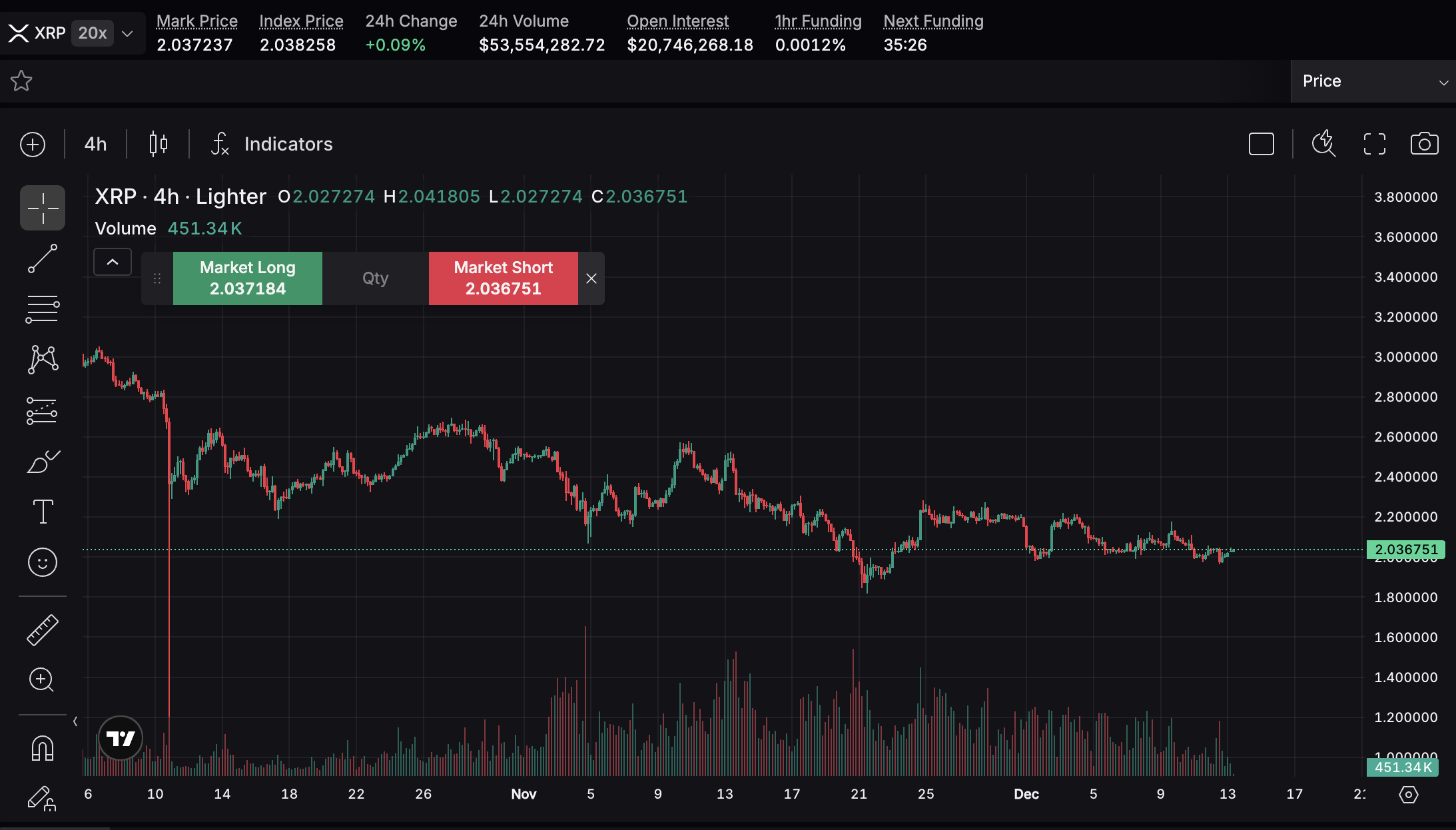
Task: Take a chart snapshot with camera icon
Action: pos(1424,144)
